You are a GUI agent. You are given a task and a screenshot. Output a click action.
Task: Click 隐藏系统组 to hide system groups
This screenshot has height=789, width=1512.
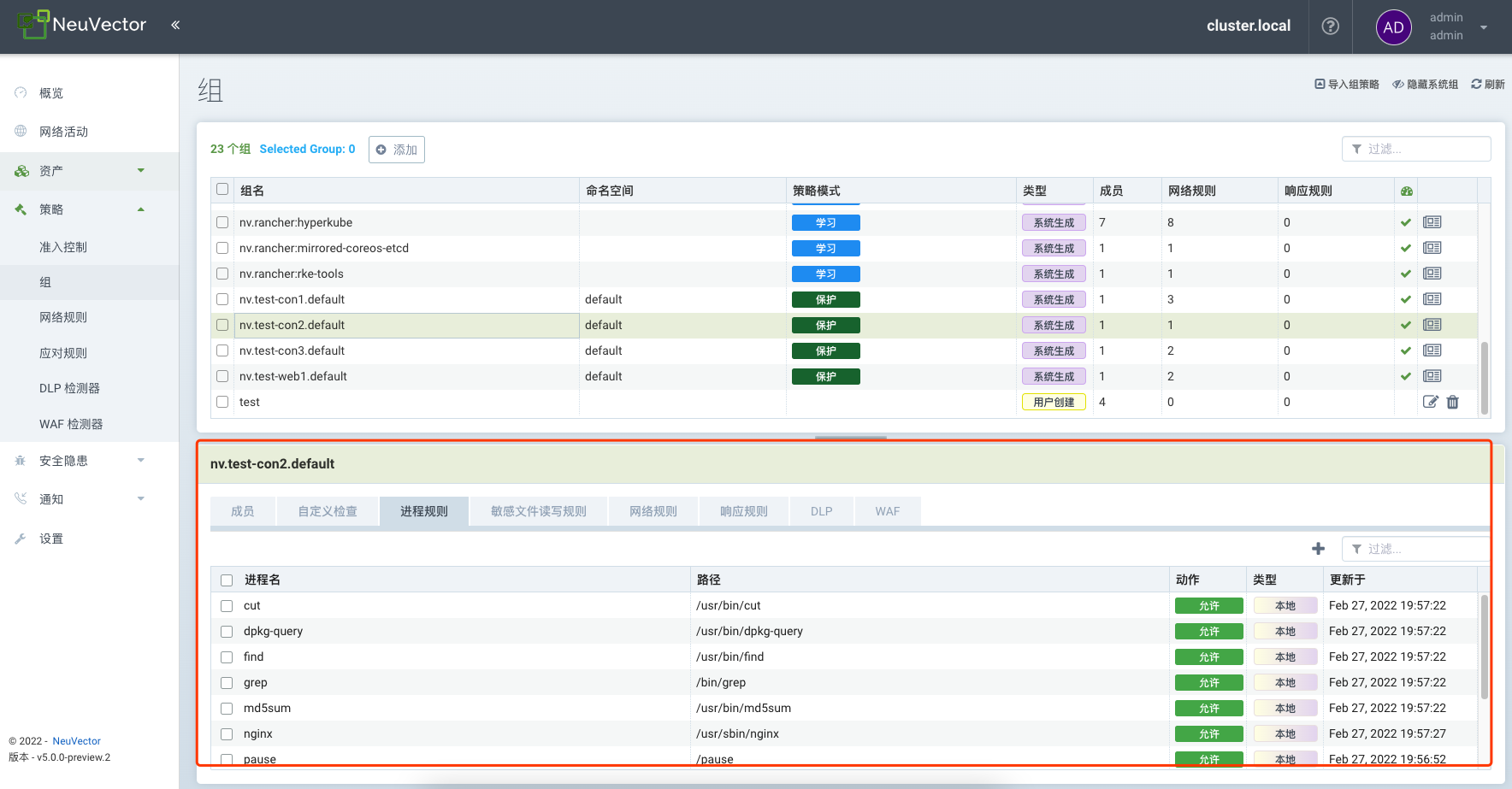1425,85
